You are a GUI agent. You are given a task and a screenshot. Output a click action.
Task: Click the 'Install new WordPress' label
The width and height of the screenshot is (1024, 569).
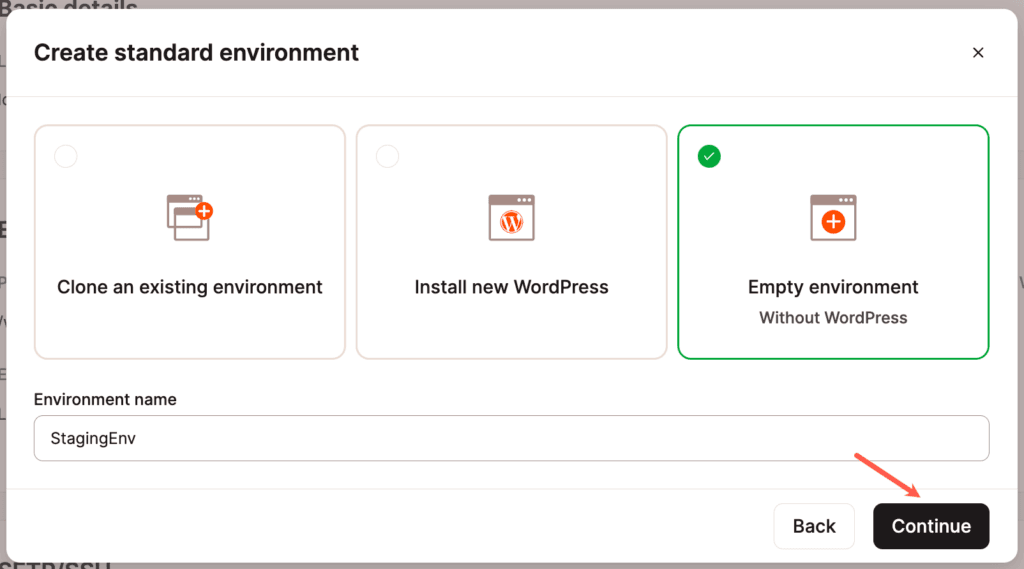(x=511, y=287)
